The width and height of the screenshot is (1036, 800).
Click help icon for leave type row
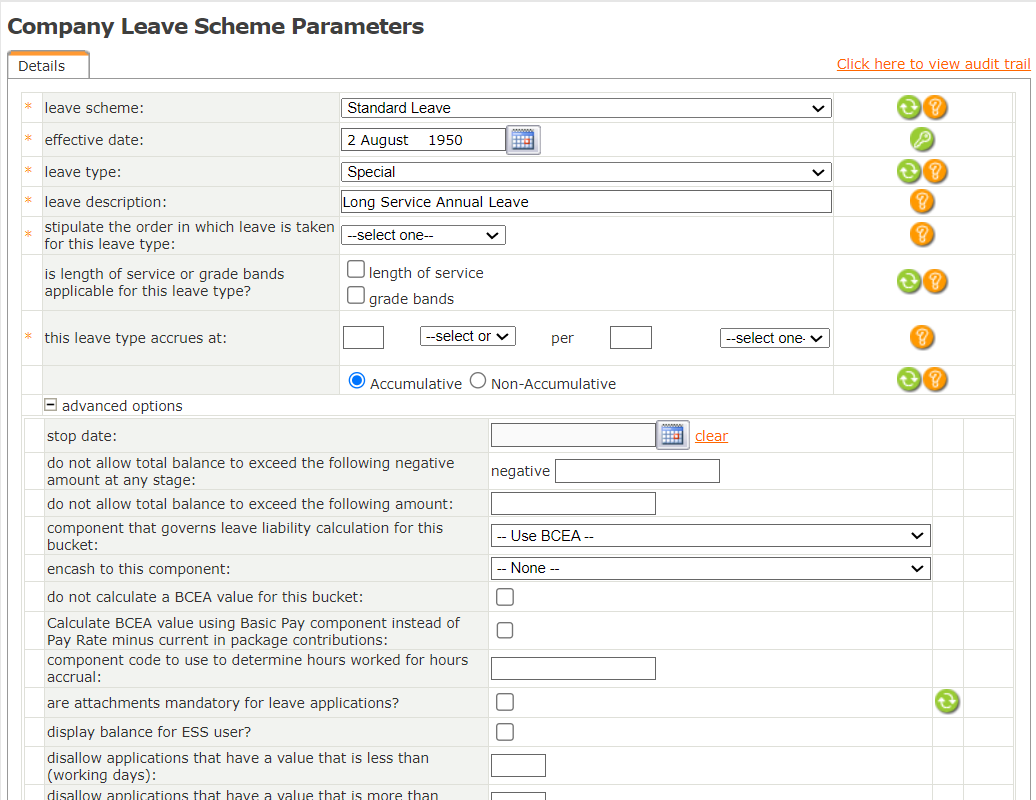coord(935,171)
